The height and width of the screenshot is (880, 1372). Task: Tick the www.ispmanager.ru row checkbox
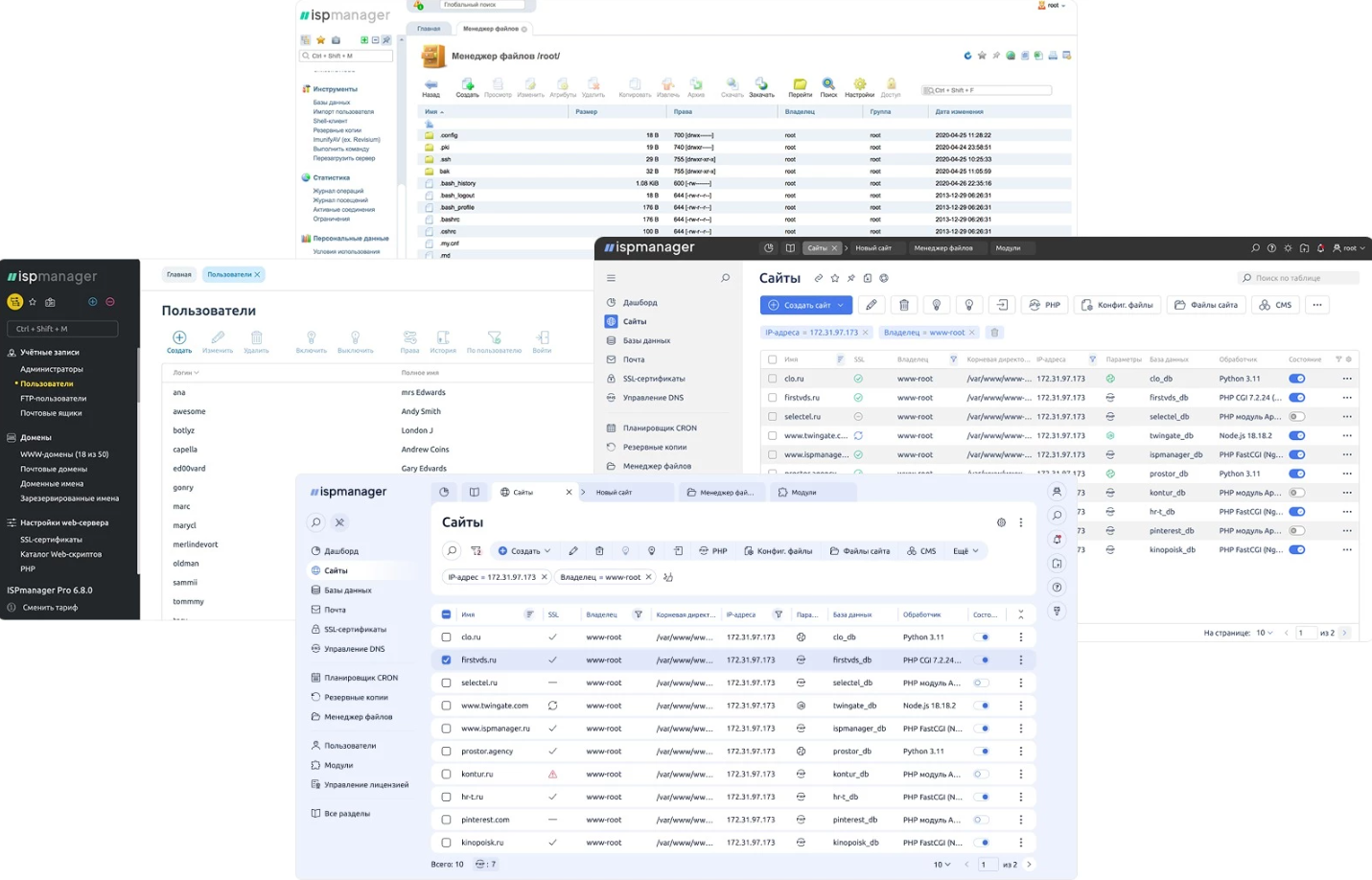click(x=446, y=729)
